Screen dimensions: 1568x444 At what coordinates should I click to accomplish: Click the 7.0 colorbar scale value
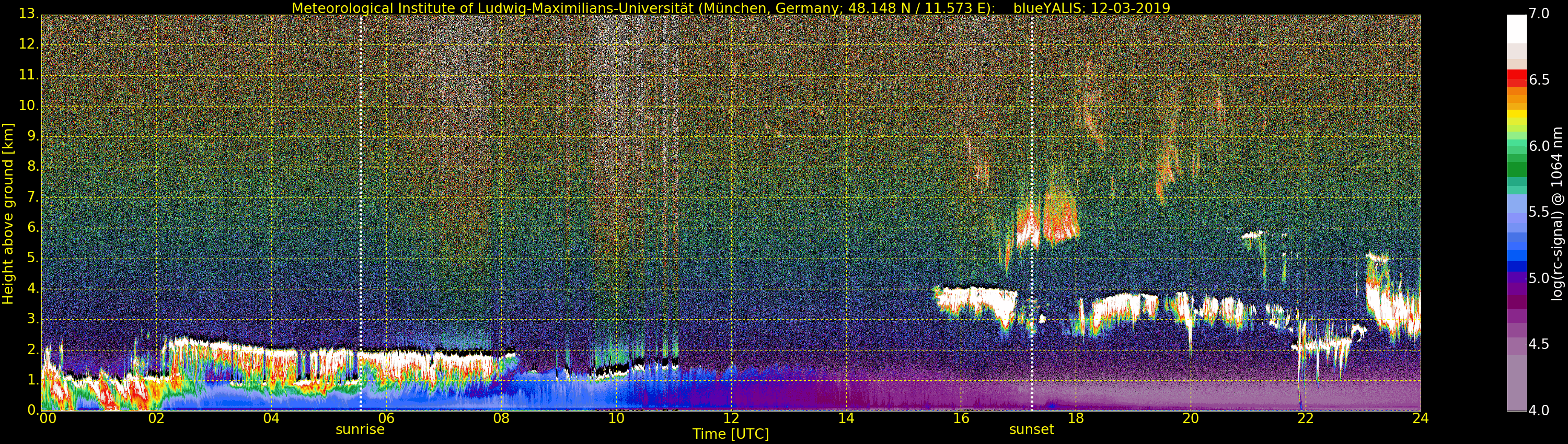click(x=1539, y=14)
